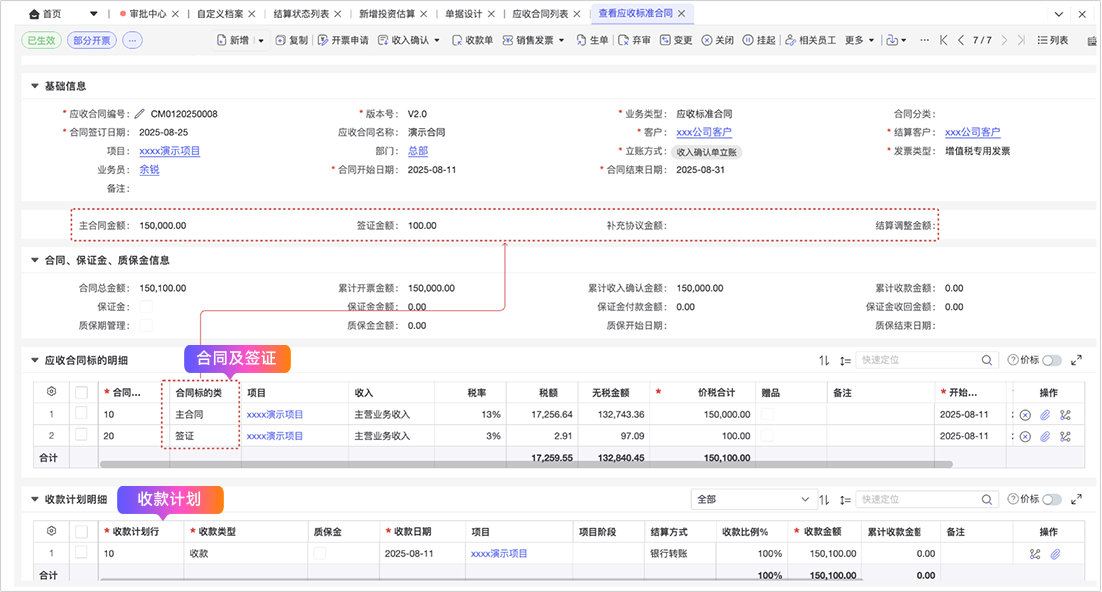This screenshot has height=592, width=1102.
Task: Tick the select-all checkbox in 收款计划明细 header
Action: (x=81, y=531)
